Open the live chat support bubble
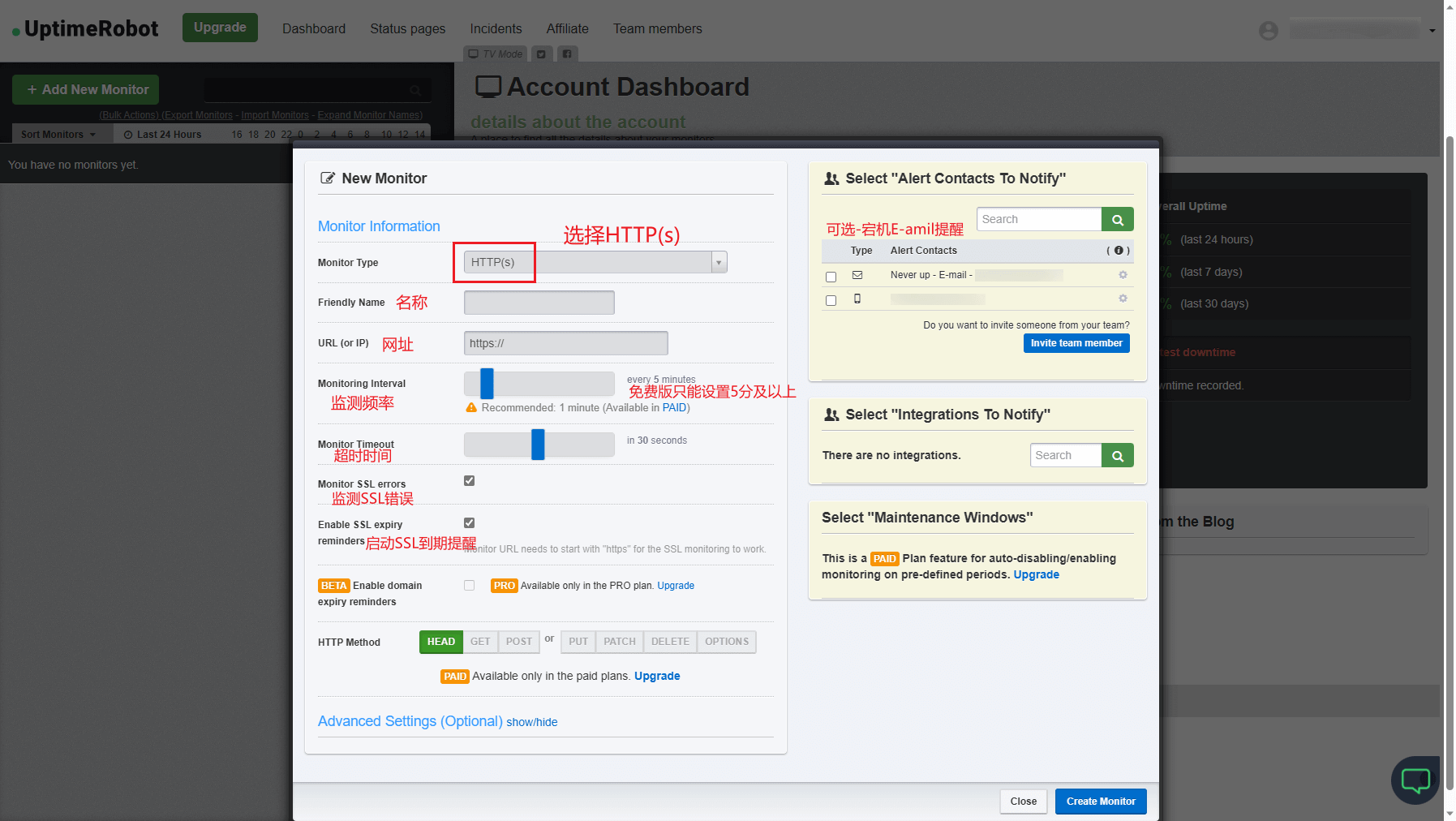Screen dimensions: 1456x821 pos(1415,780)
